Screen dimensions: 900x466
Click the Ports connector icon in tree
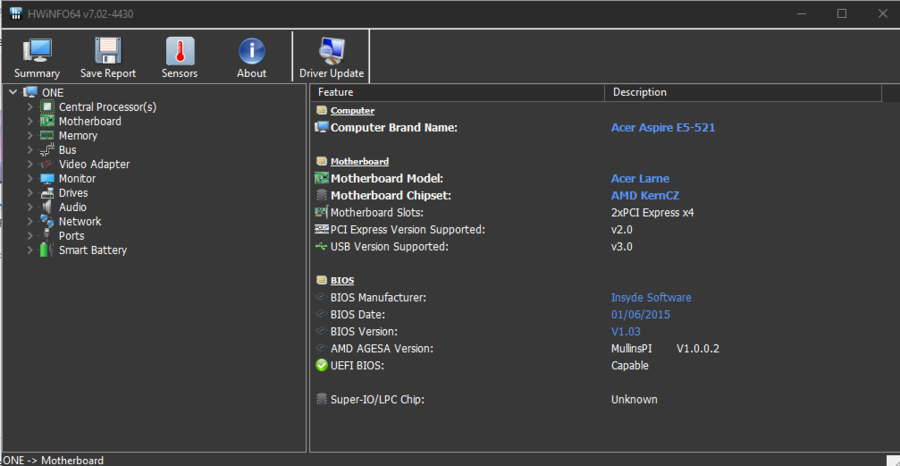46,236
